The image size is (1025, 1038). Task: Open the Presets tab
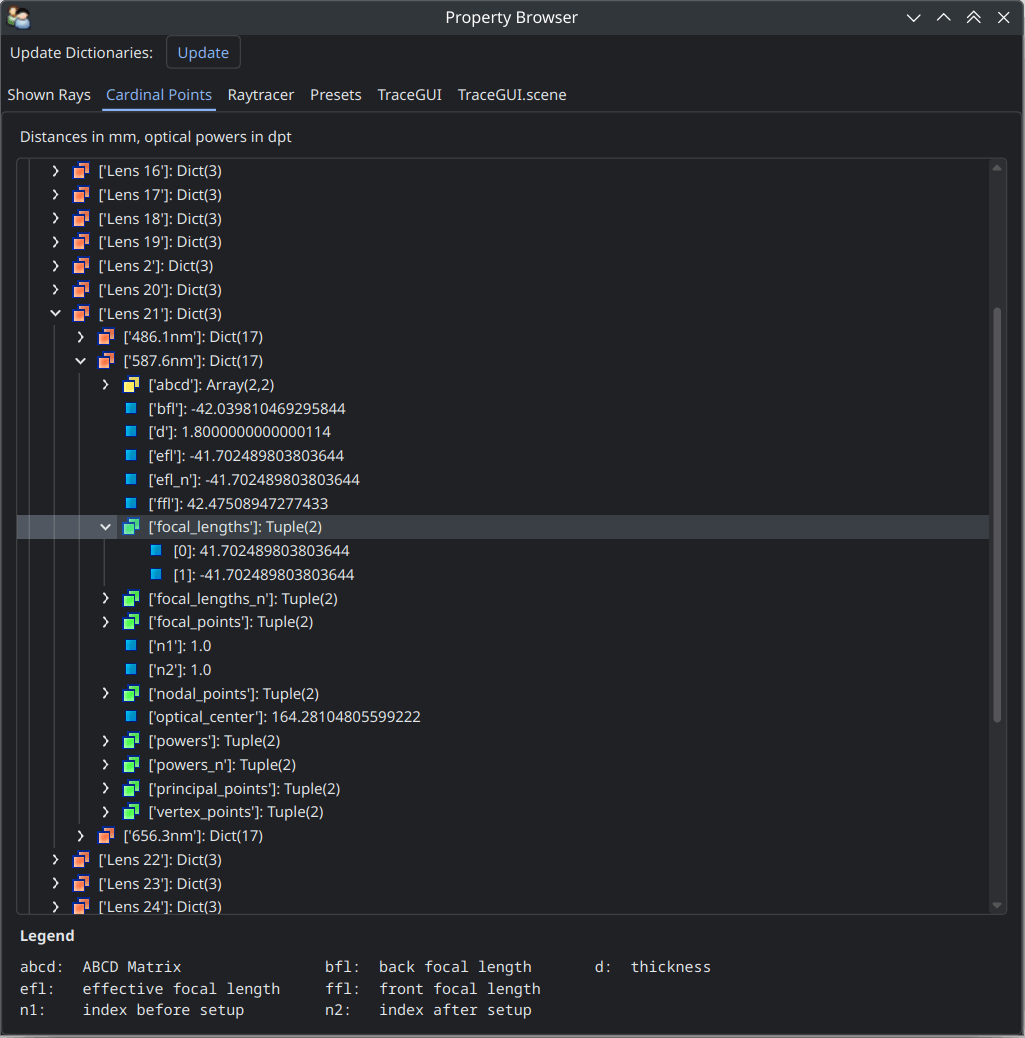(336, 95)
